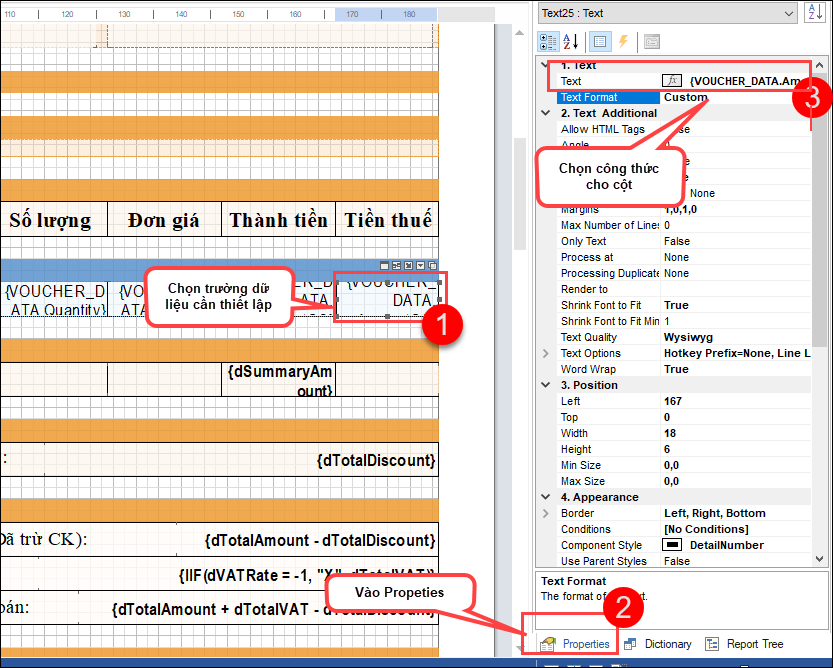Click the A-Z sort button beside component selector
834x668 pixels.
814,13
